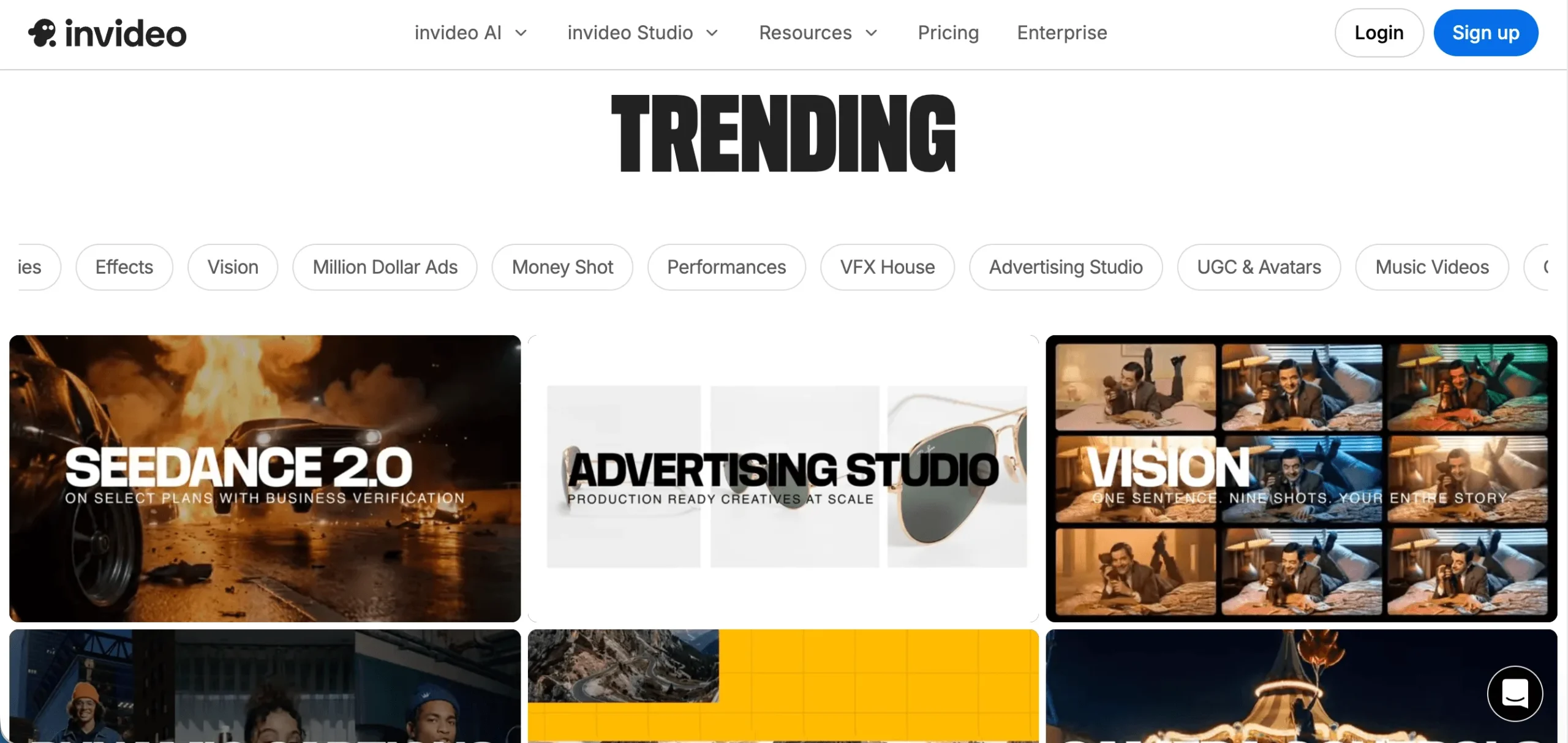Open the chat support widget
The height and width of the screenshot is (743, 1568).
tap(1515, 693)
